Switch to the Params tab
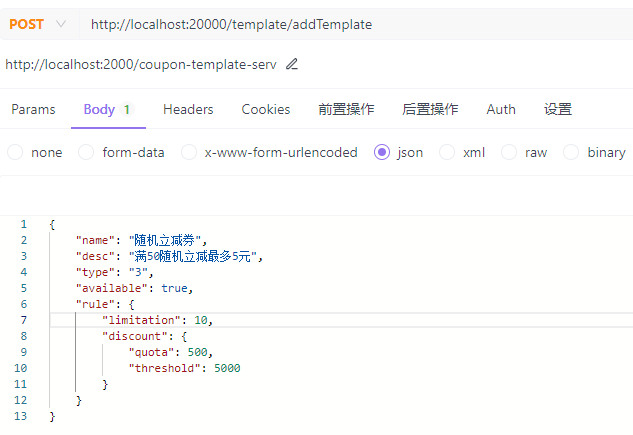The height and width of the screenshot is (435, 633). coord(33,109)
